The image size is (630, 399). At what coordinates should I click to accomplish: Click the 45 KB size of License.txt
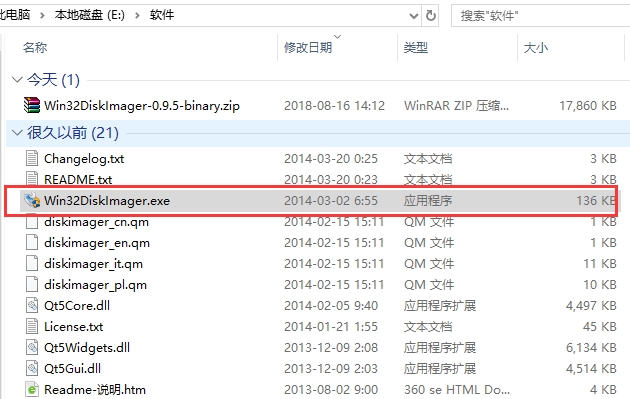click(599, 326)
